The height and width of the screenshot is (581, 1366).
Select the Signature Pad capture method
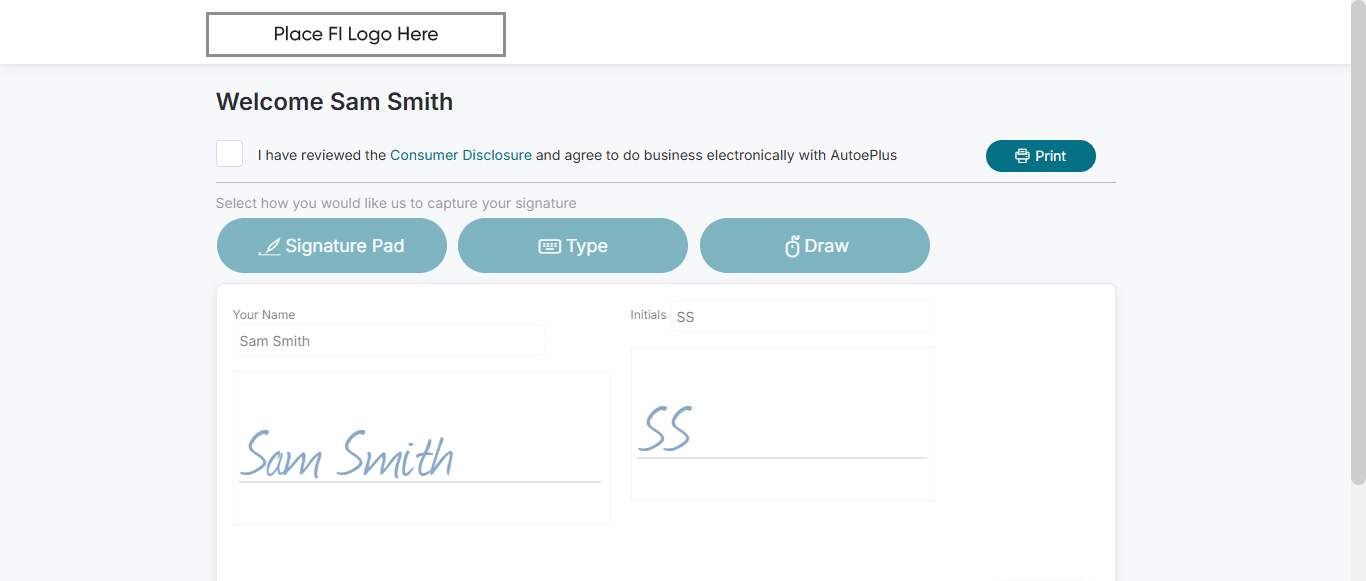[x=332, y=246]
